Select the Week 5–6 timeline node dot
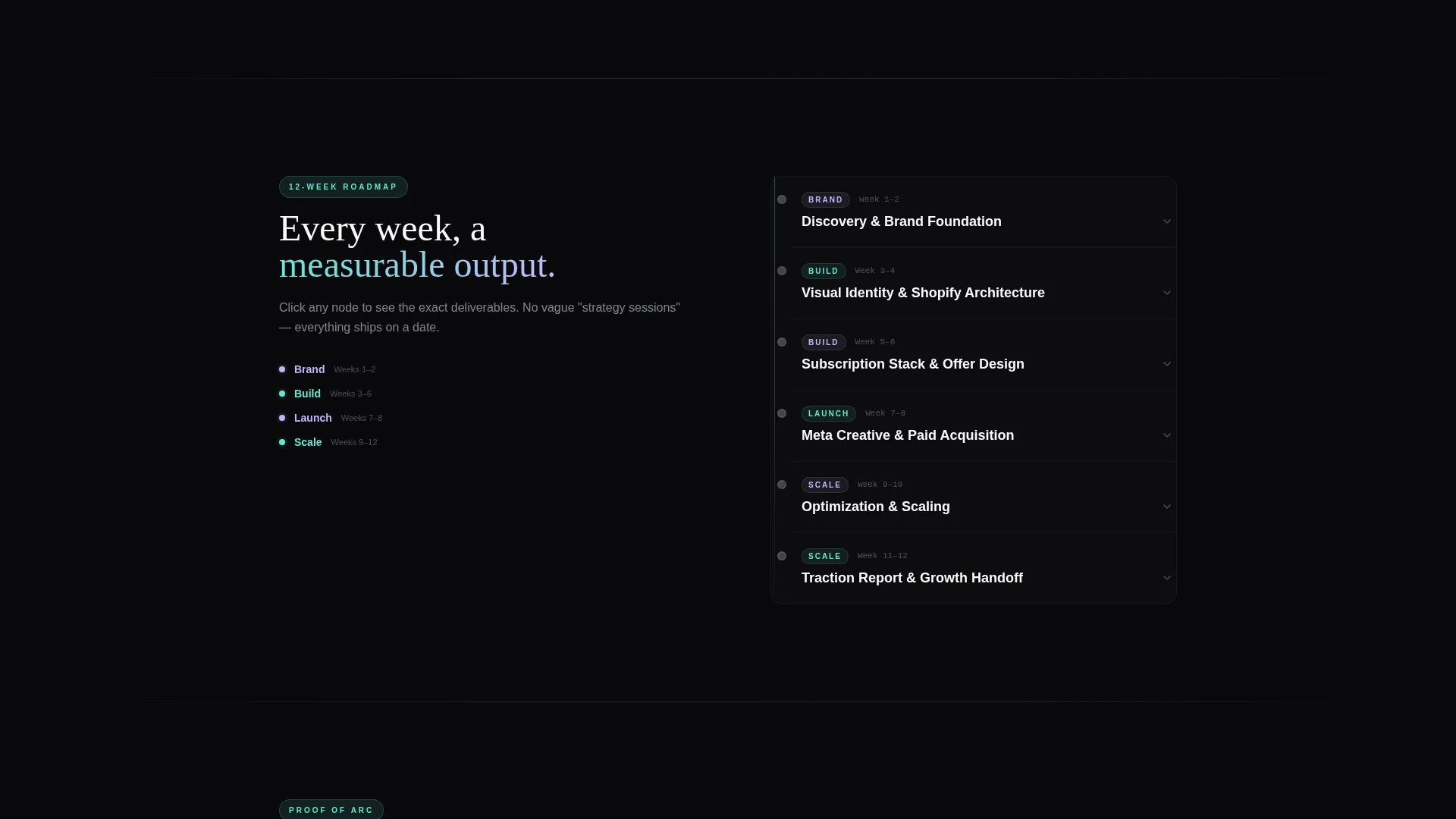 tap(782, 342)
